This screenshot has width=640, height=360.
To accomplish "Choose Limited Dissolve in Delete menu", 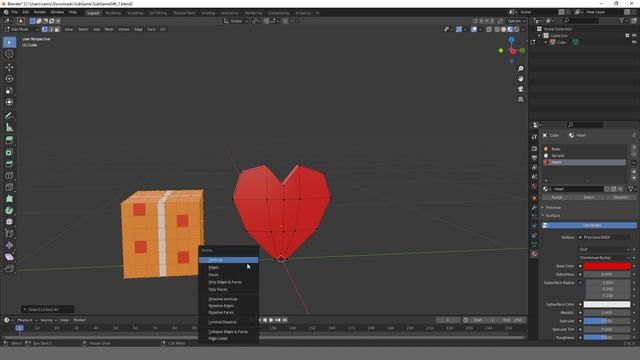I will coord(229,322).
